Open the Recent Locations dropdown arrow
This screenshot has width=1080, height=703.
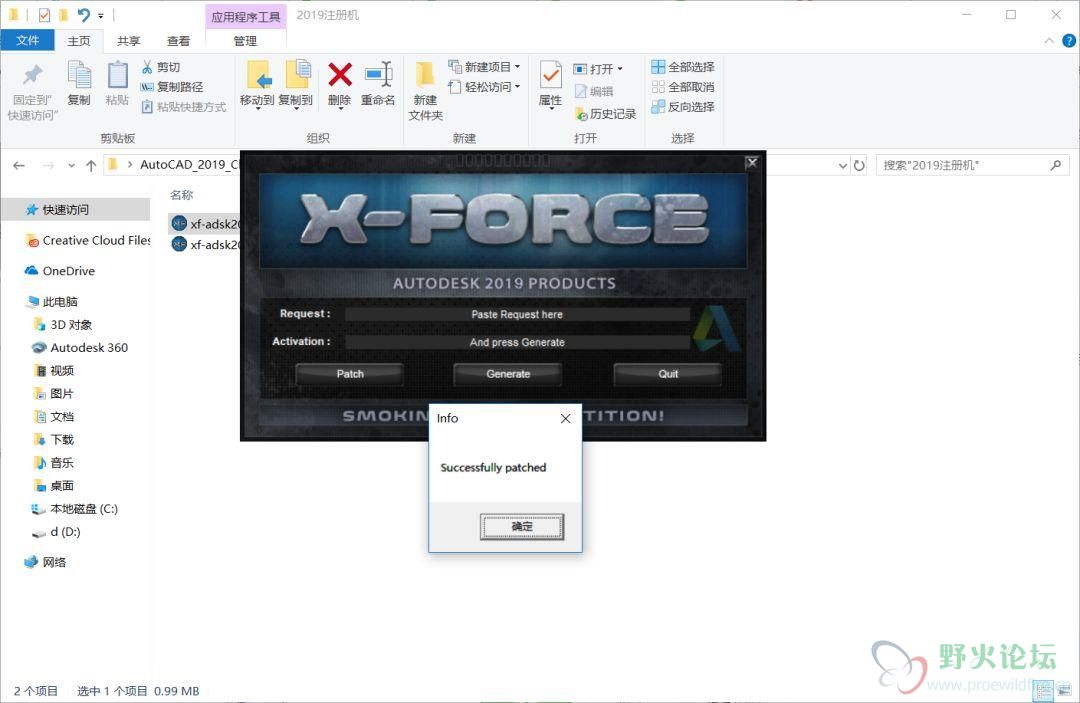(71, 165)
